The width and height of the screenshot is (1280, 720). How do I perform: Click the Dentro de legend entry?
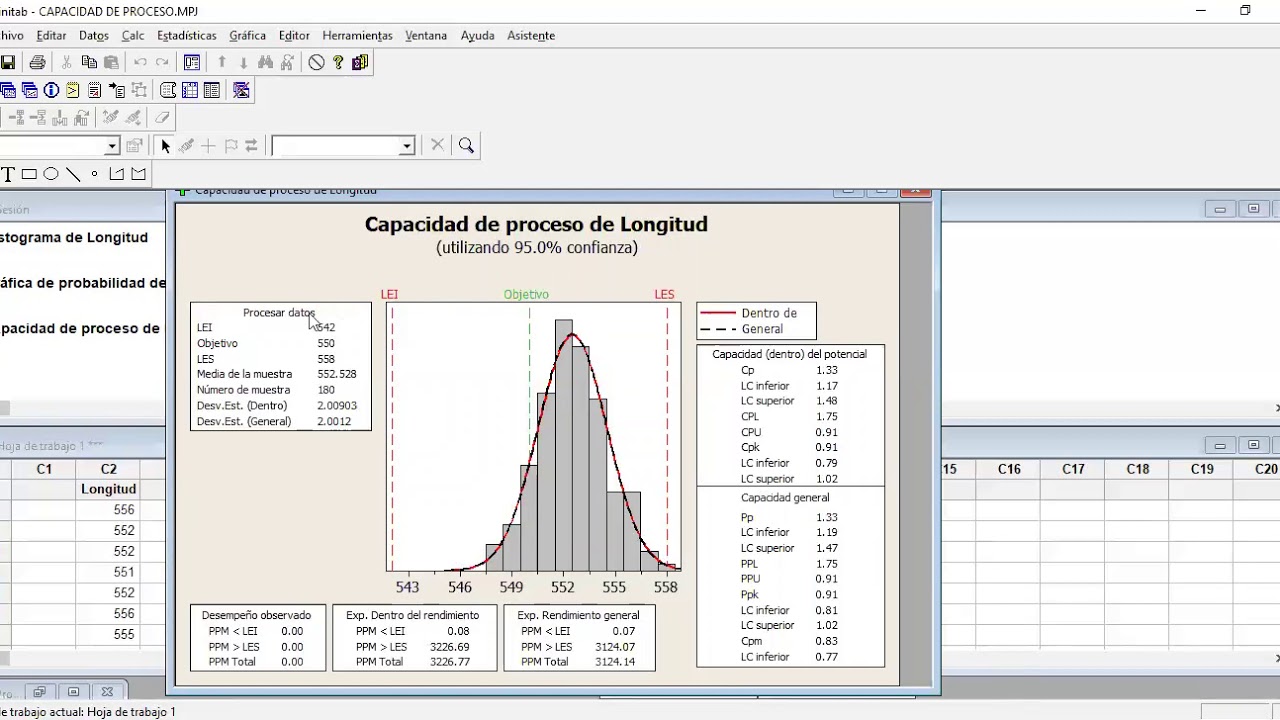coord(769,313)
